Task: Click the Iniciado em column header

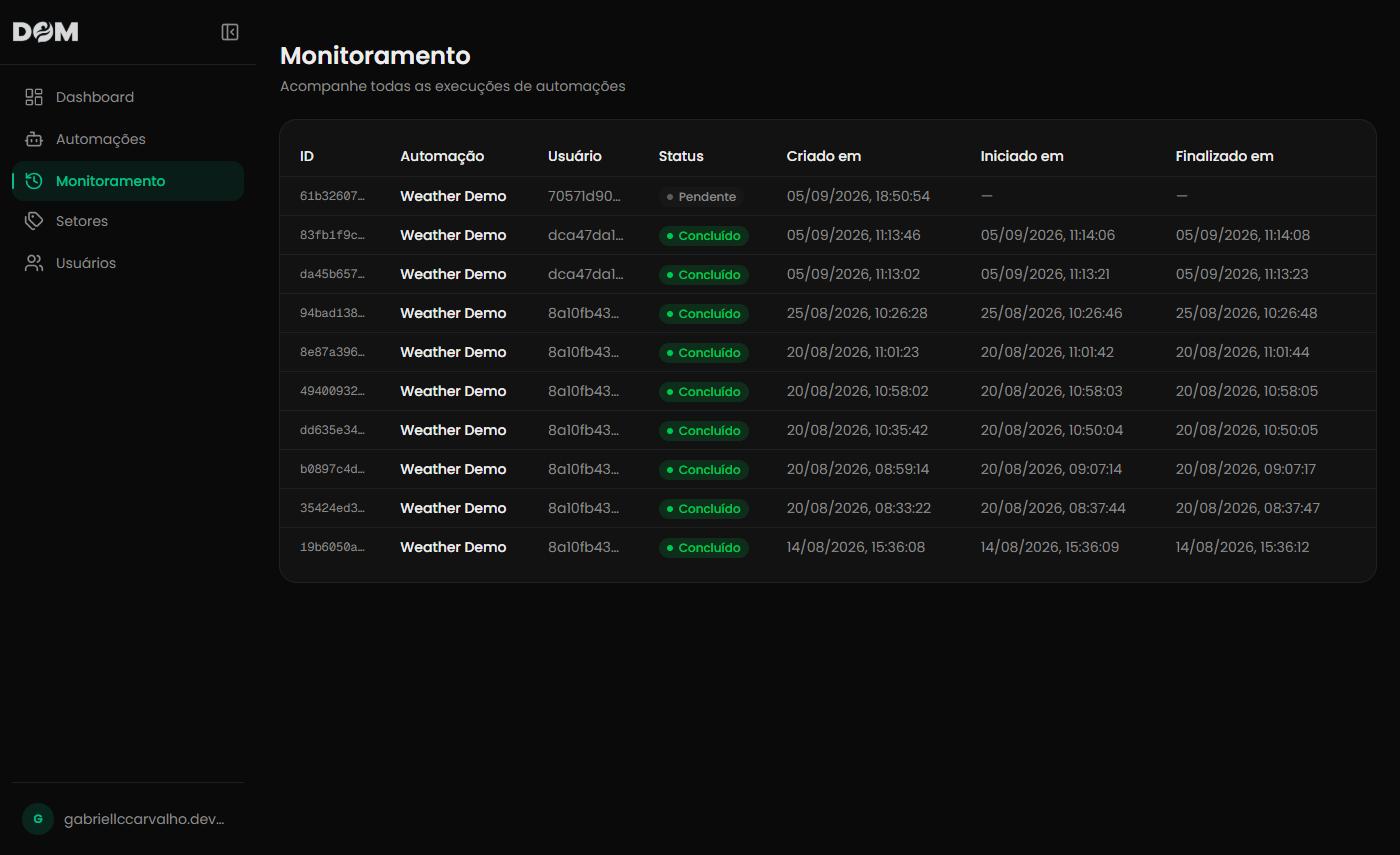Action: (1022, 156)
